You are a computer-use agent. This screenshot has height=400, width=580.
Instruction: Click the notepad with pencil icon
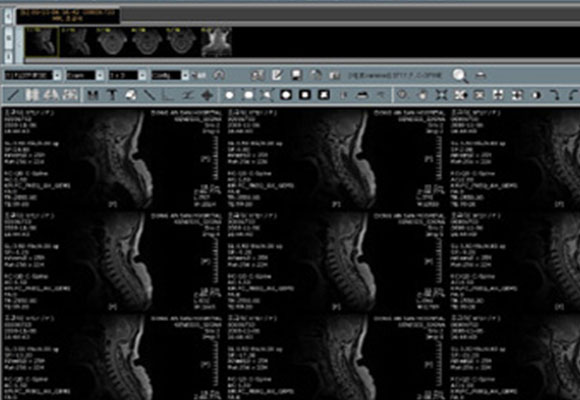(x=277, y=75)
